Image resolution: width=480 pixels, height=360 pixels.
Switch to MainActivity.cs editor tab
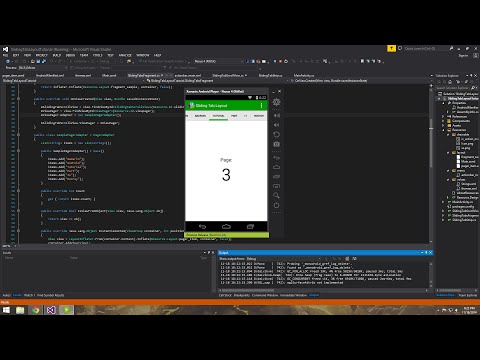304,76
